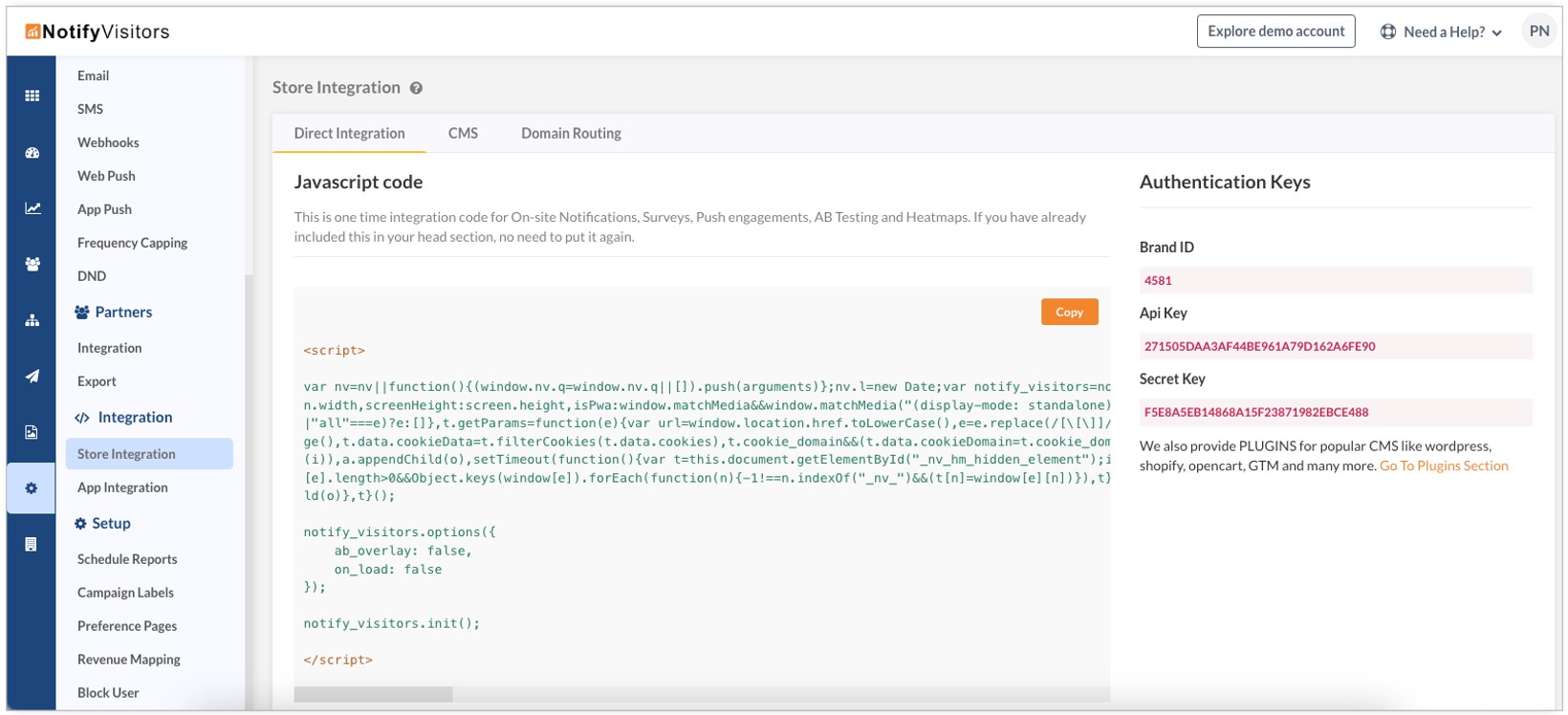Click the sidebar vertical scrollbar
This screenshot has width=1568, height=715.
[249, 492]
